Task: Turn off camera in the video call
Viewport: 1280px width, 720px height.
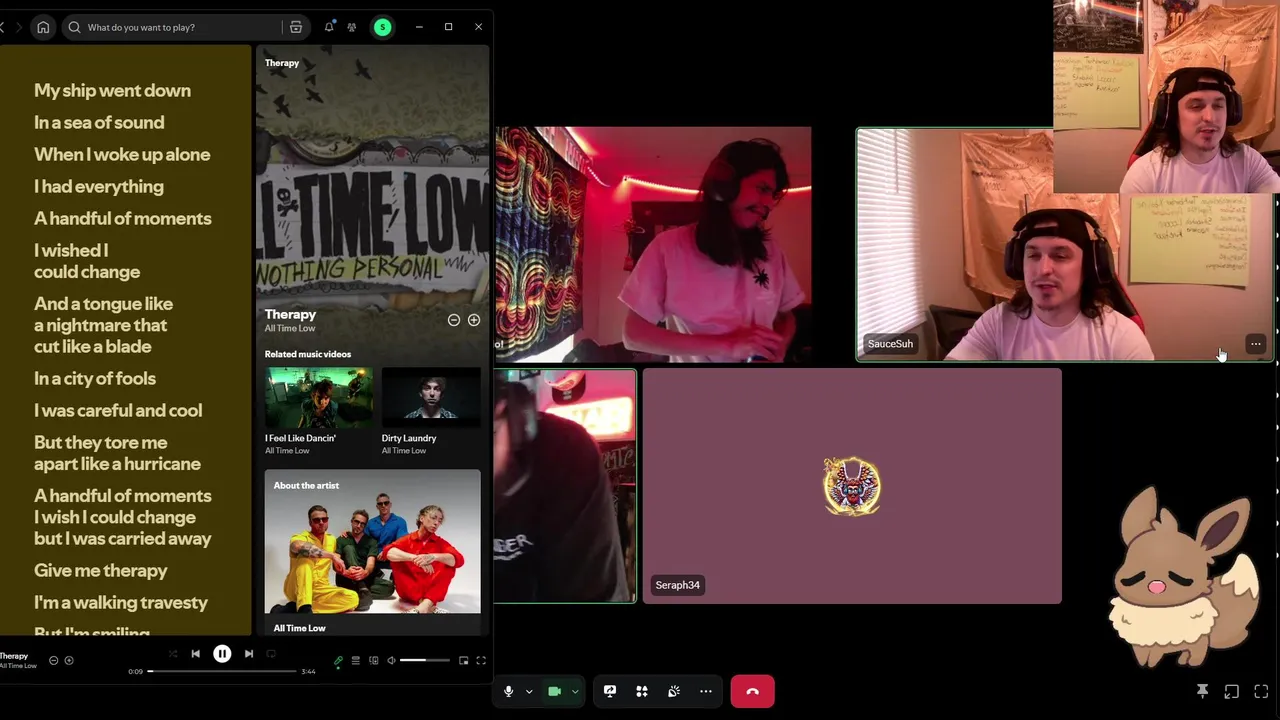Action: pos(554,691)
